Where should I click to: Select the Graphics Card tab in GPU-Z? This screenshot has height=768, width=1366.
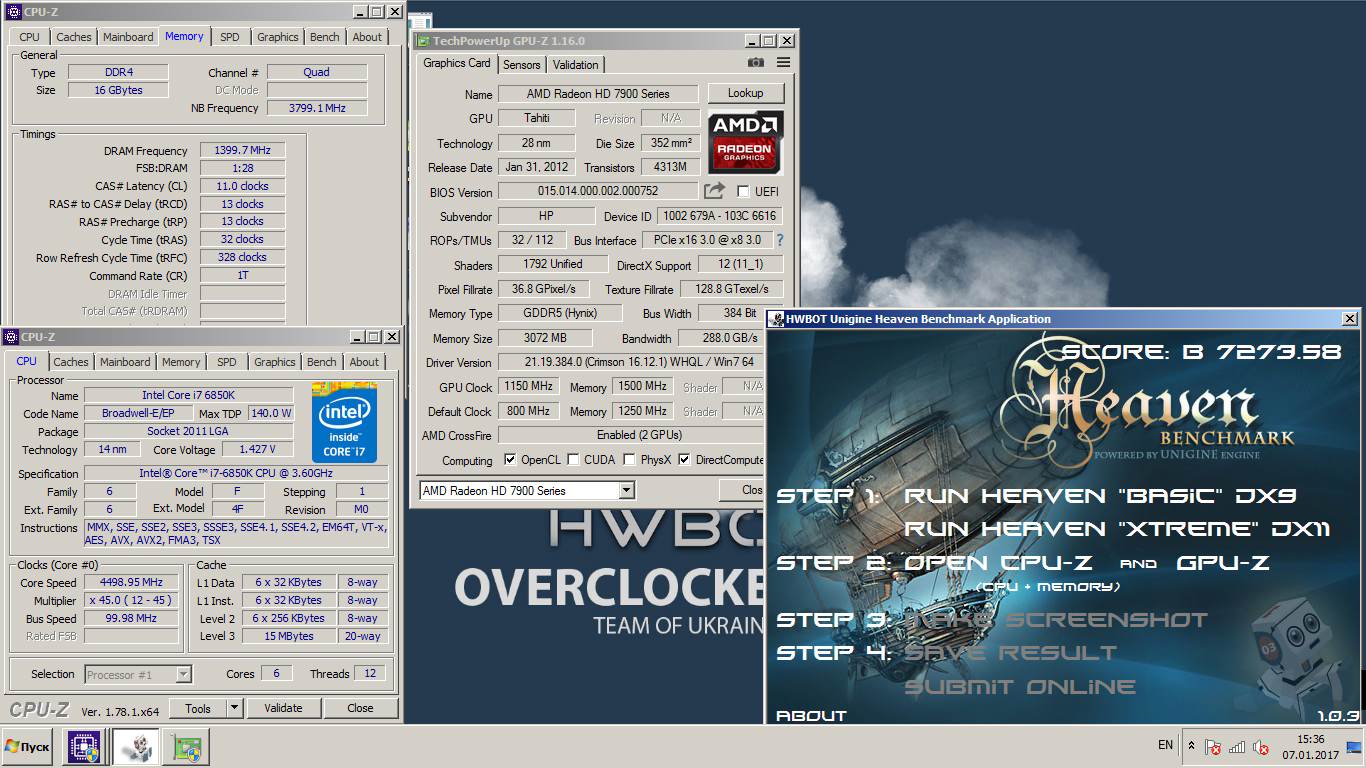(x=457, y=63)
